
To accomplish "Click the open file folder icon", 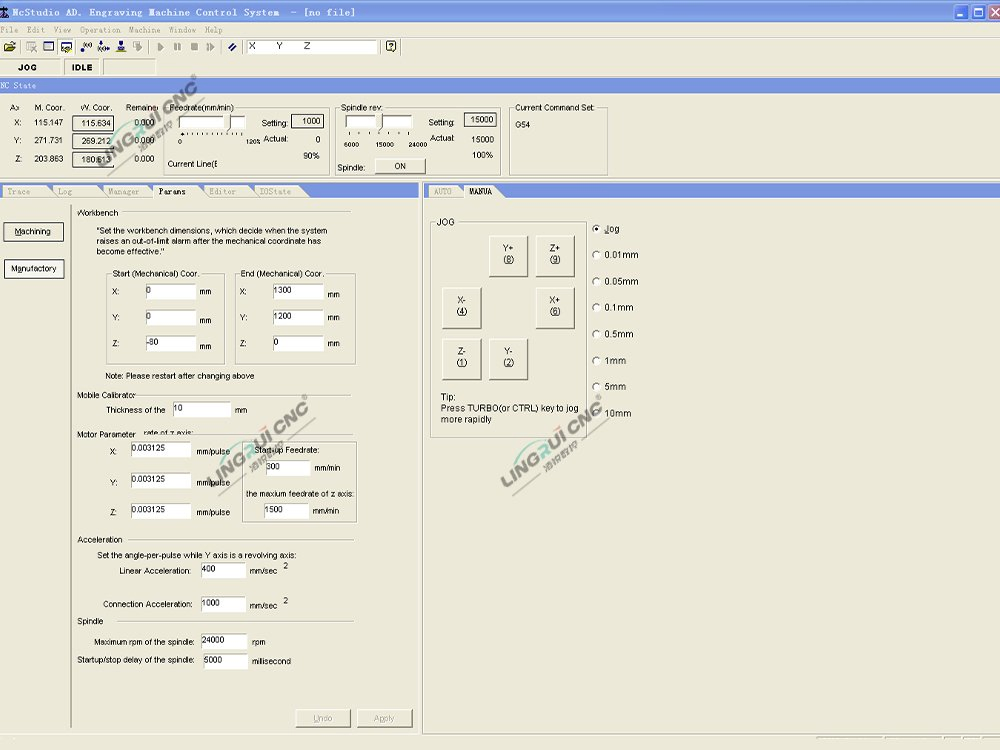I will [10, 46].
